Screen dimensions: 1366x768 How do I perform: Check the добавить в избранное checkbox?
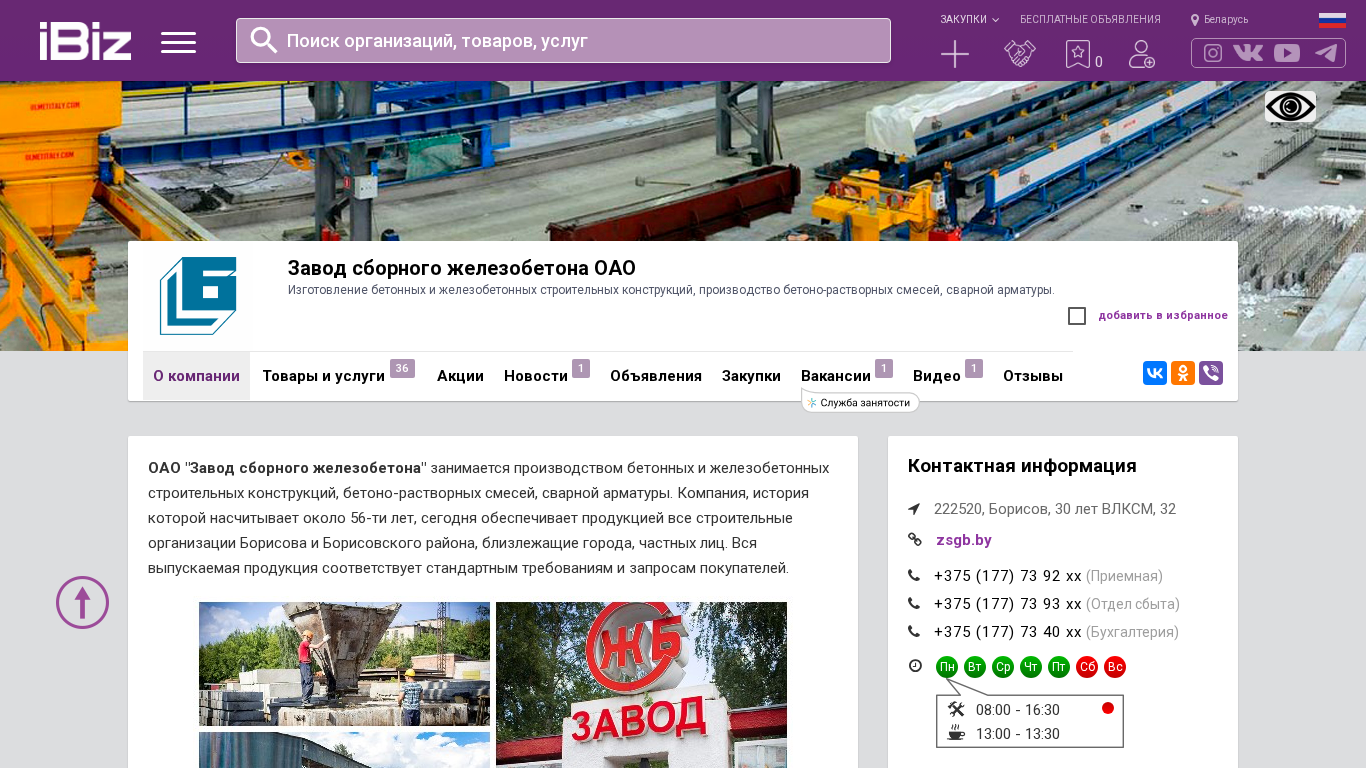[1077, 316]
